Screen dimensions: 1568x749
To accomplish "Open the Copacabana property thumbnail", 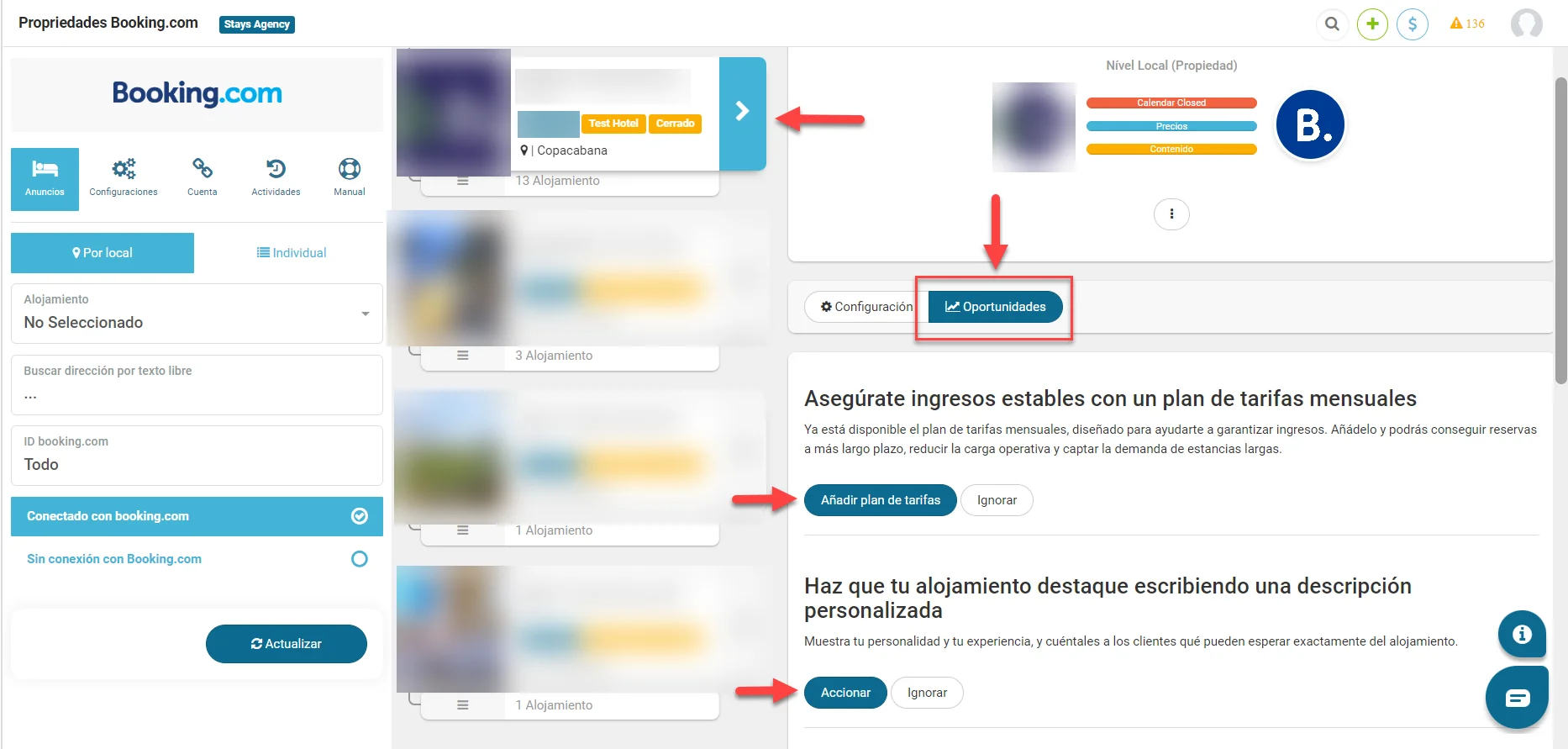I will pyautogui.click(x=454, y=112).
